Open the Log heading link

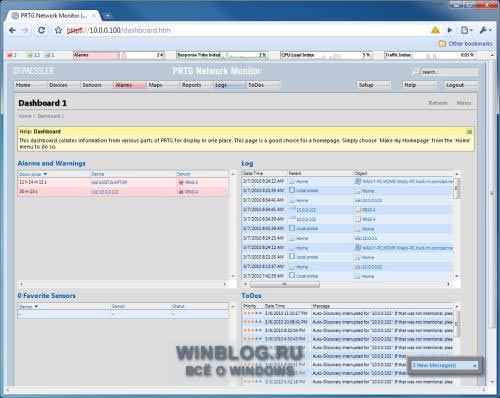click(x=247, y=163)
